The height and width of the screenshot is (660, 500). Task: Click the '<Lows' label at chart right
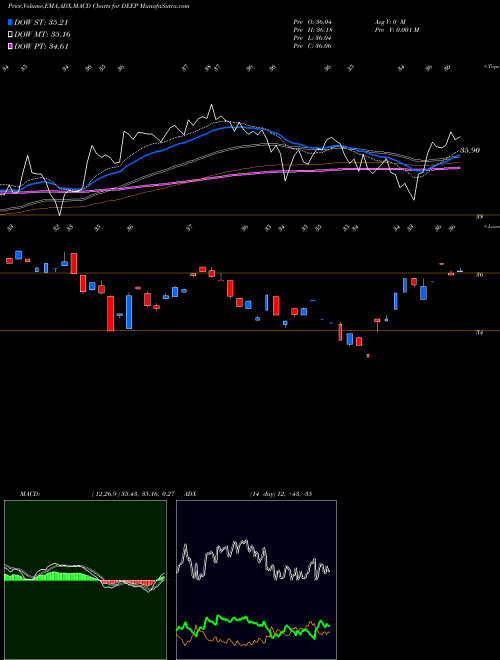491,227
